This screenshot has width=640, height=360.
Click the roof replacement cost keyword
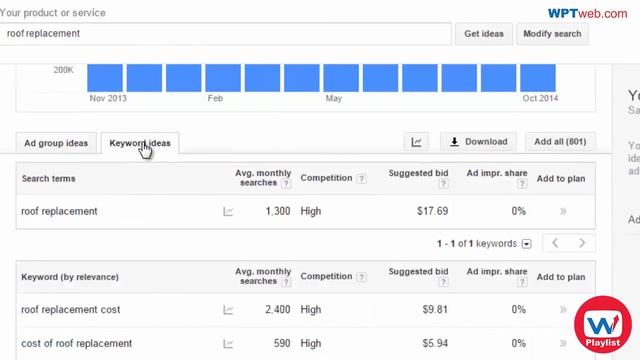pyautogui.click(x=71, y=310)
